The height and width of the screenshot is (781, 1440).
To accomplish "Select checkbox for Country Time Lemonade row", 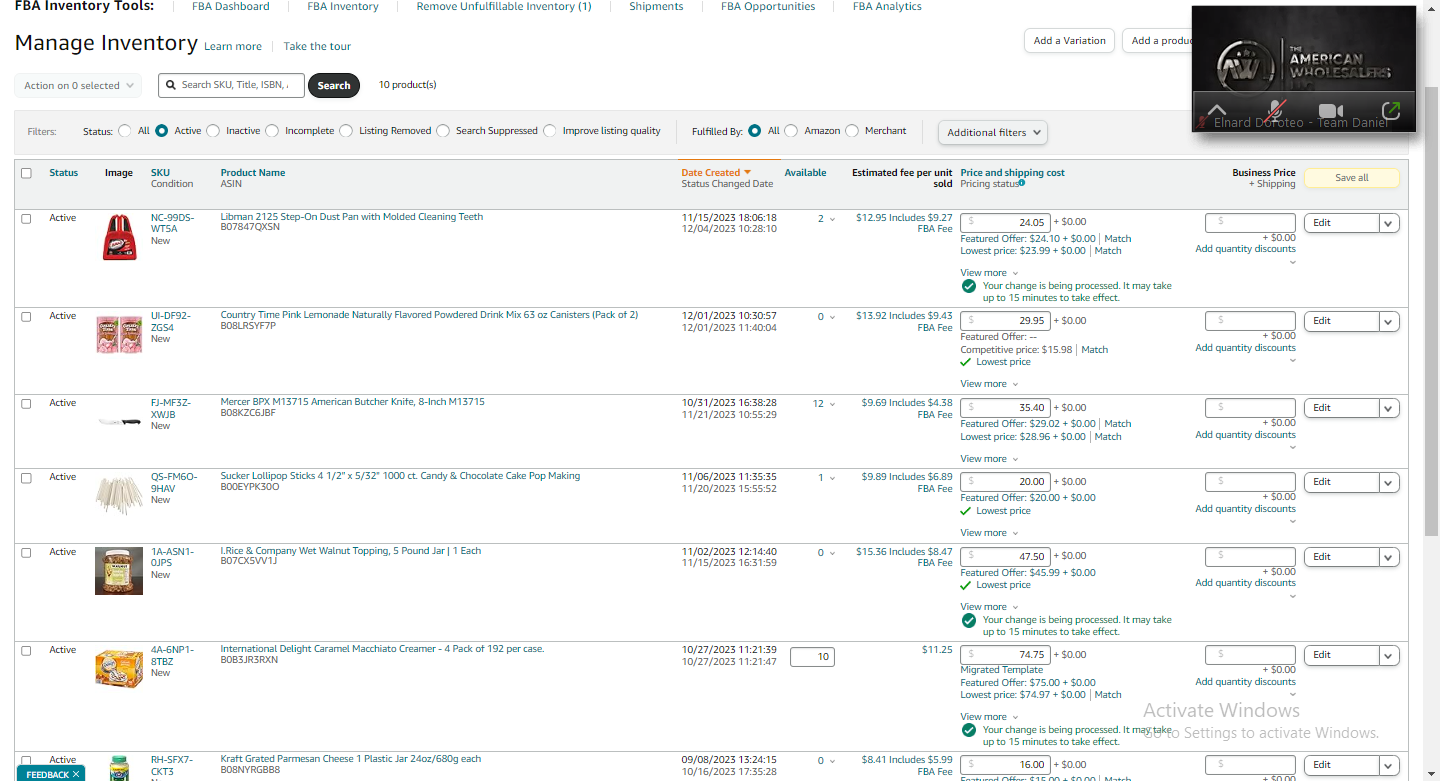I will [27, 316].
